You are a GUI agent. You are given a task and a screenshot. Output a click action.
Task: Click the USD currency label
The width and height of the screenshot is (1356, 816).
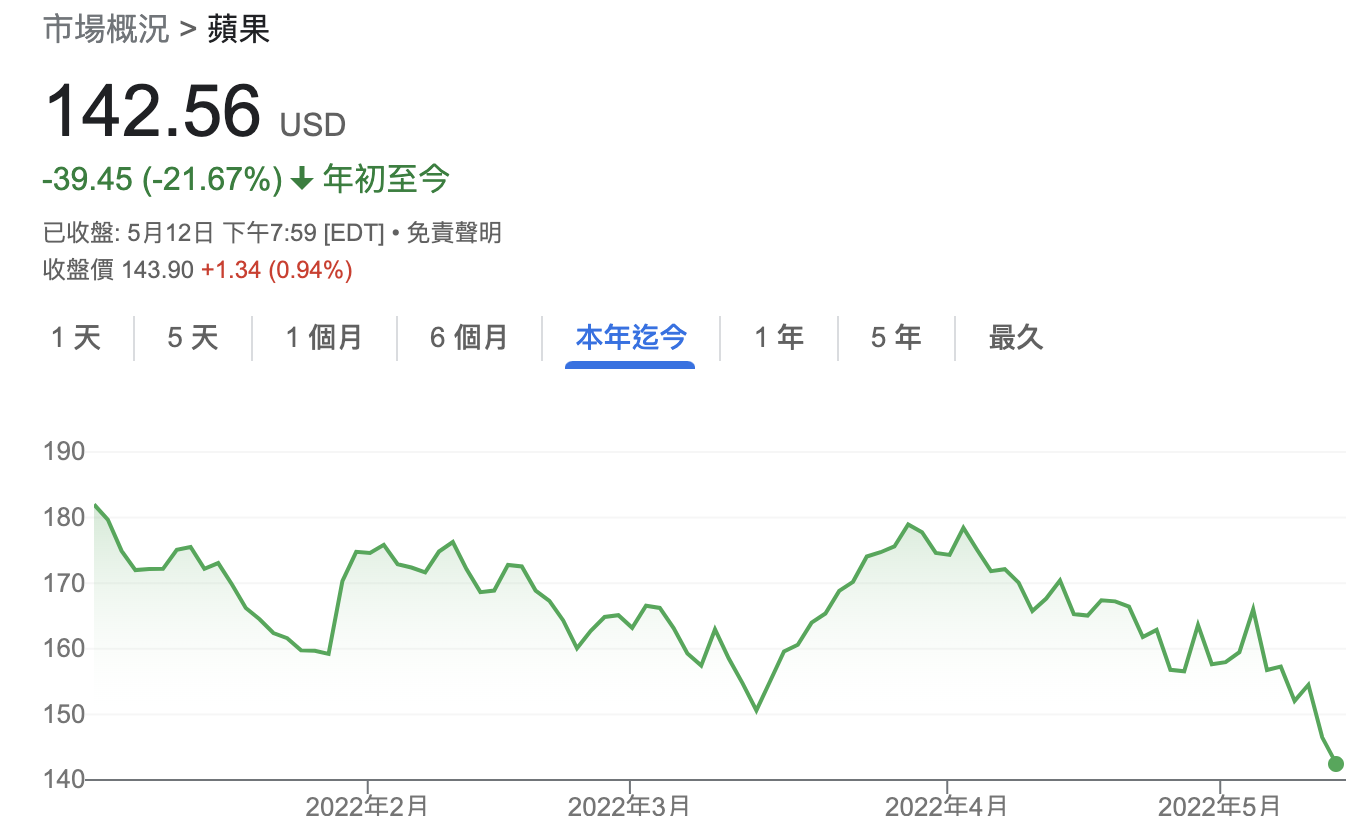pyautogui.click(x=313, y=126)
